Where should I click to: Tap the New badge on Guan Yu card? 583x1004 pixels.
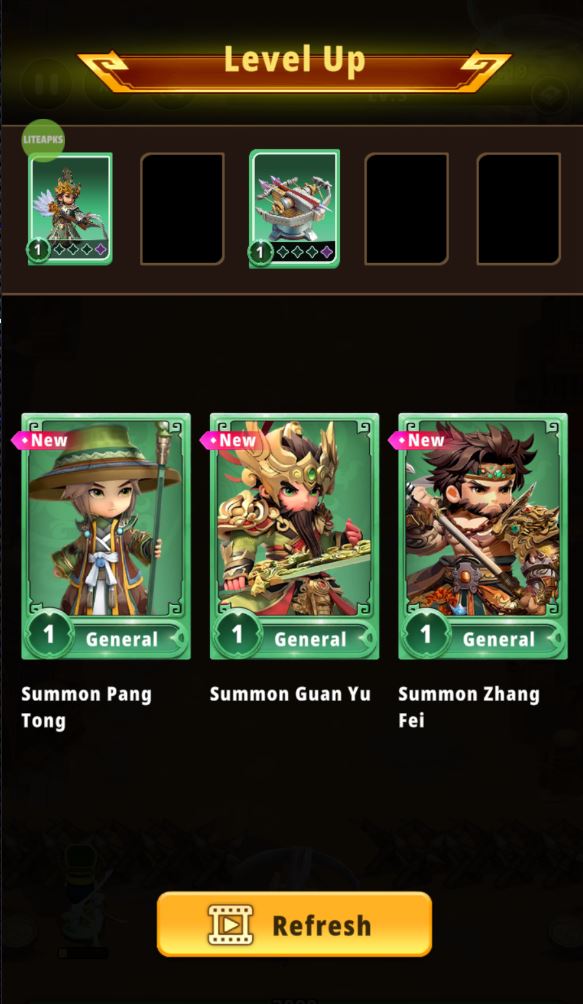point(228,440)
